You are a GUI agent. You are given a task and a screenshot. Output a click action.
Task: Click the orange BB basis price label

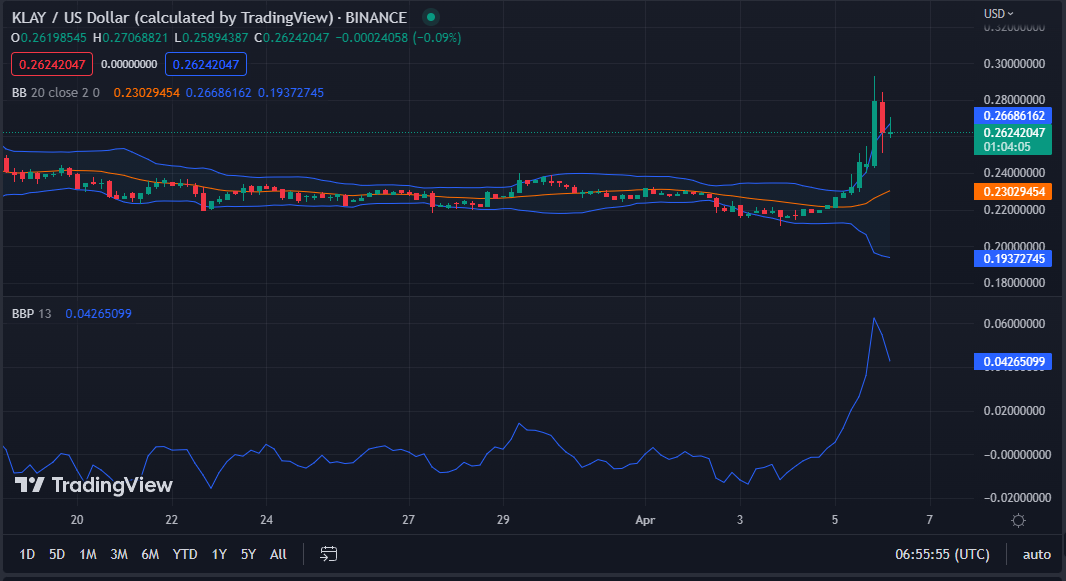pyautogui.click(x=1012, y=189)
